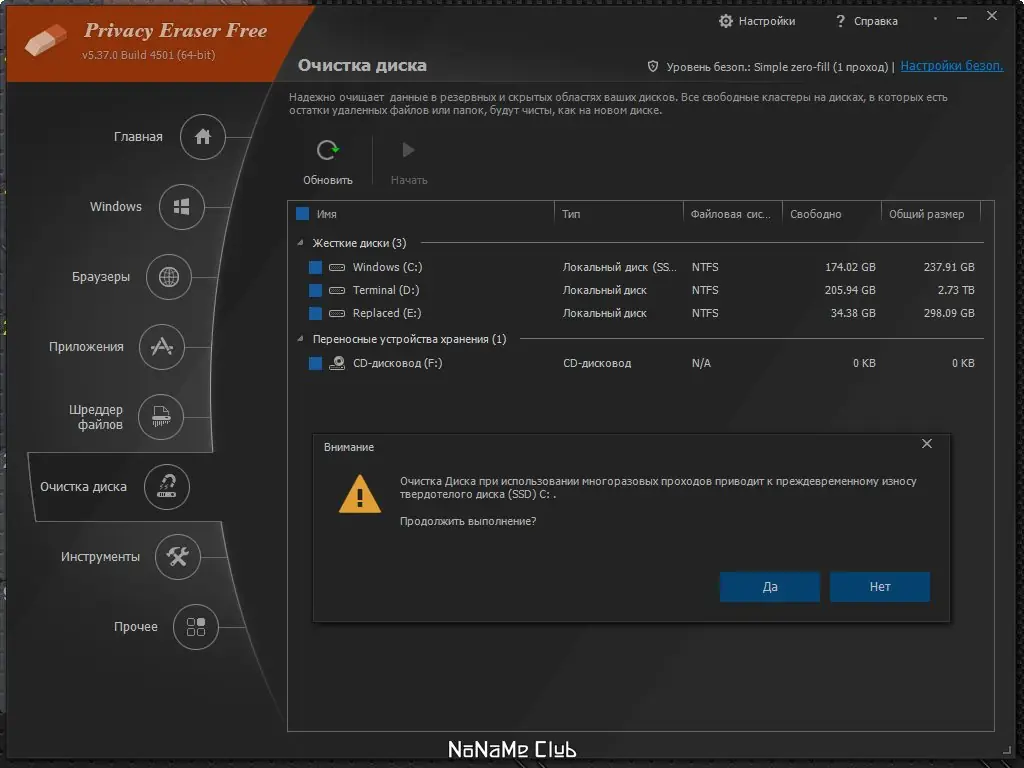
Task: Open the Шреддер файлов shredder icon
Action: [161, 417]
